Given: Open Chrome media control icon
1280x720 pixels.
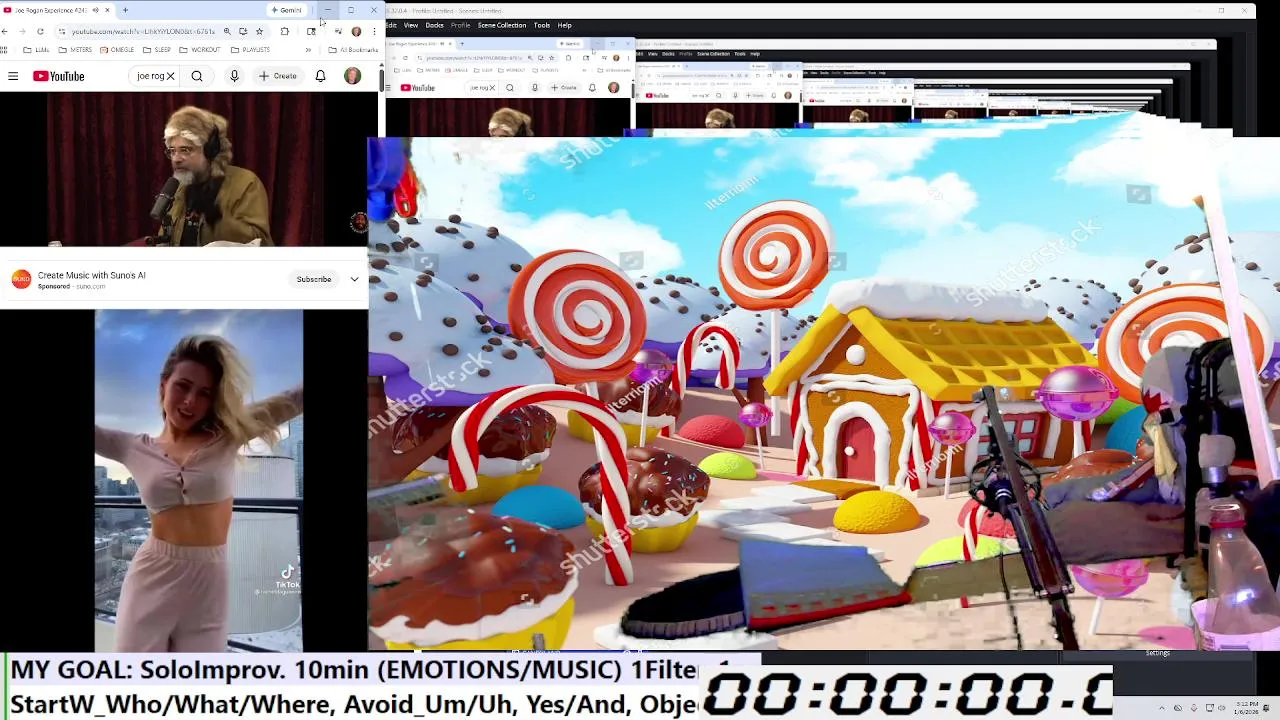Looking at the screenshot, I should [338, 31].
